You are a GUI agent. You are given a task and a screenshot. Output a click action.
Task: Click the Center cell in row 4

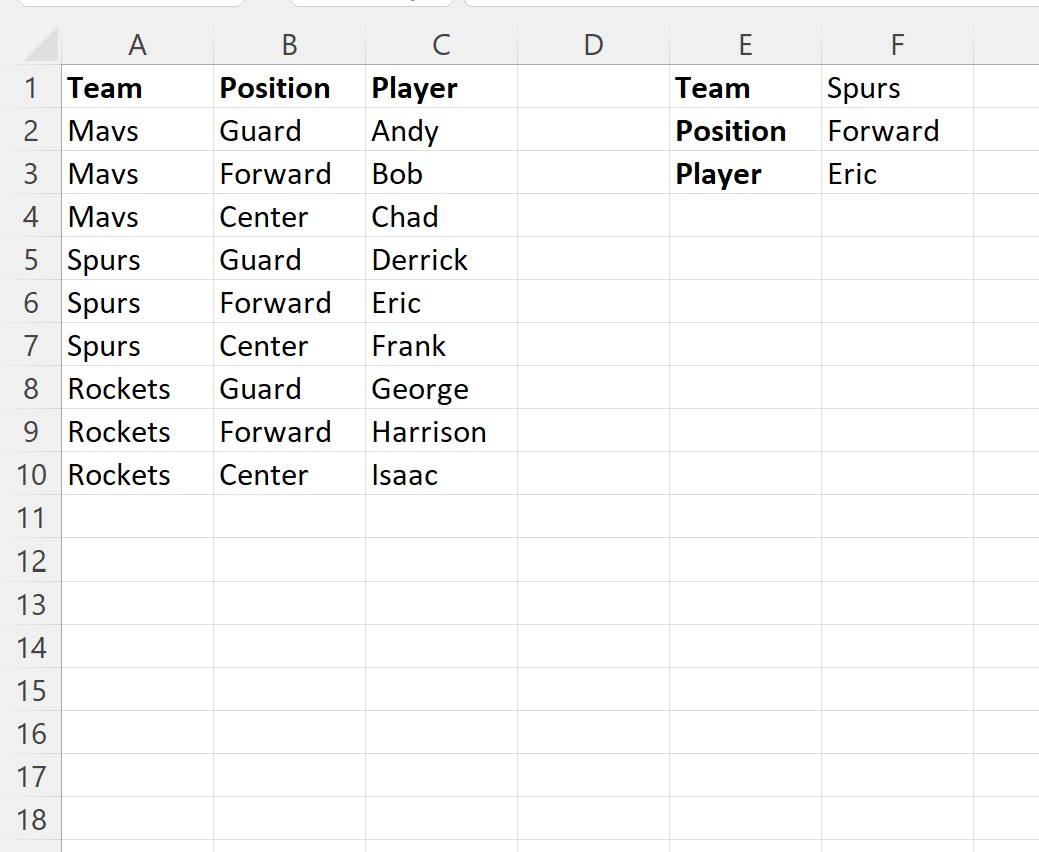289,217
